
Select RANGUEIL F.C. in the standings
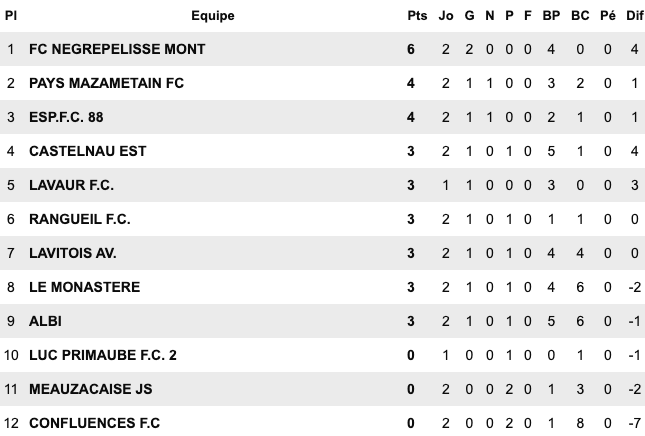pyautogui.click(x=80, y=219)
